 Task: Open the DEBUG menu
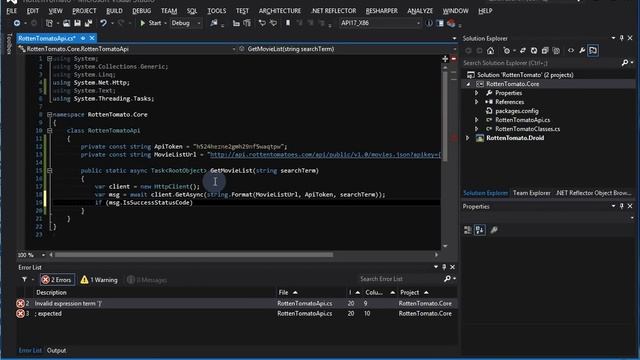click(x=142, y=11)
